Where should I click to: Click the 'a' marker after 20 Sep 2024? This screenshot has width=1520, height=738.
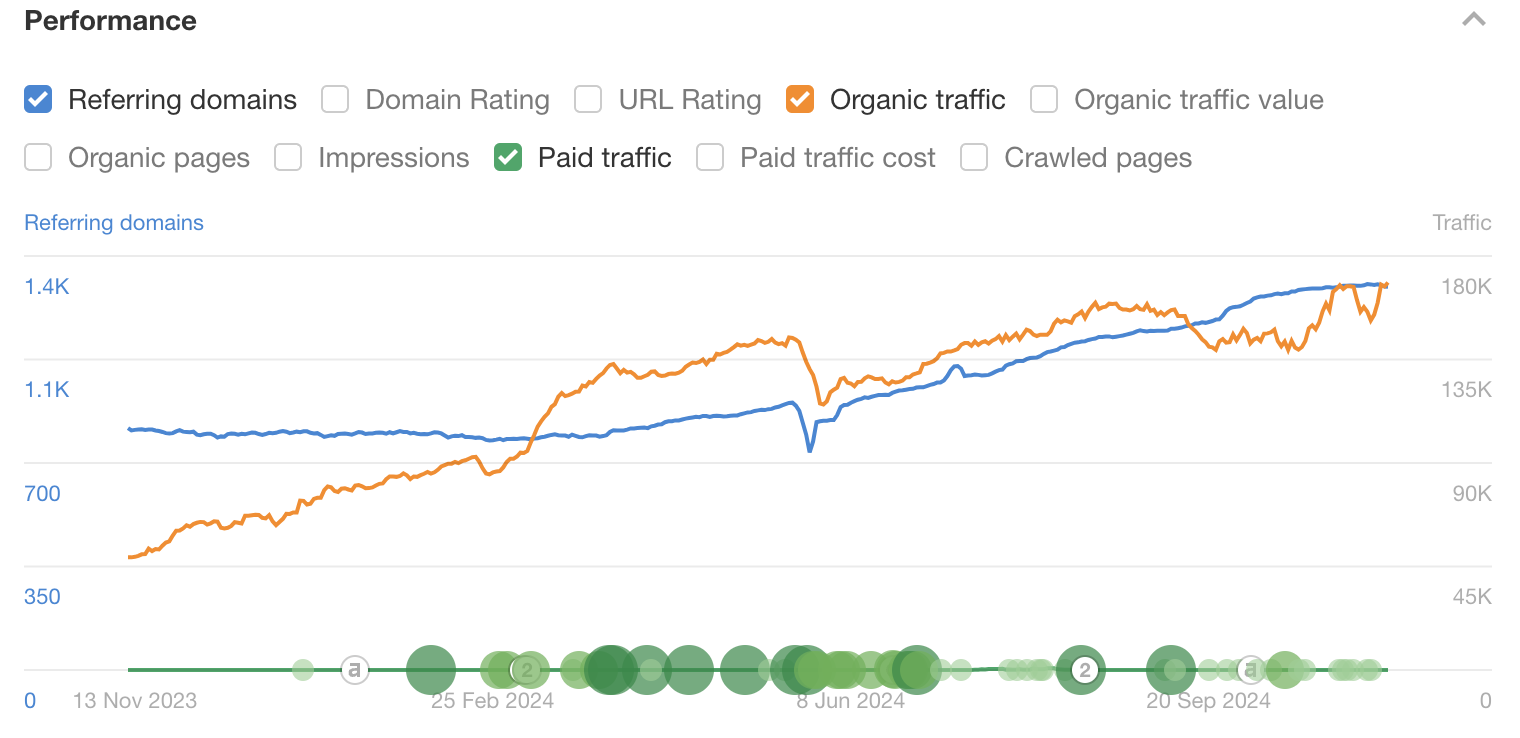[1249, 669]
